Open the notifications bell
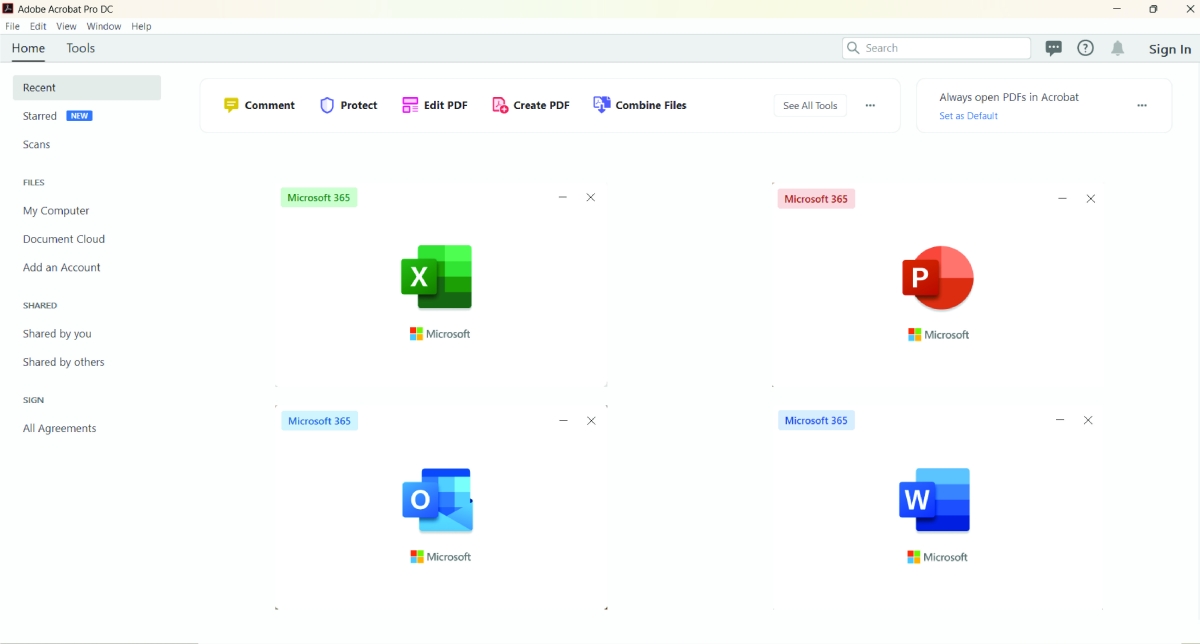Viewport: 1200px width, 644px height. coord(1118,48)
